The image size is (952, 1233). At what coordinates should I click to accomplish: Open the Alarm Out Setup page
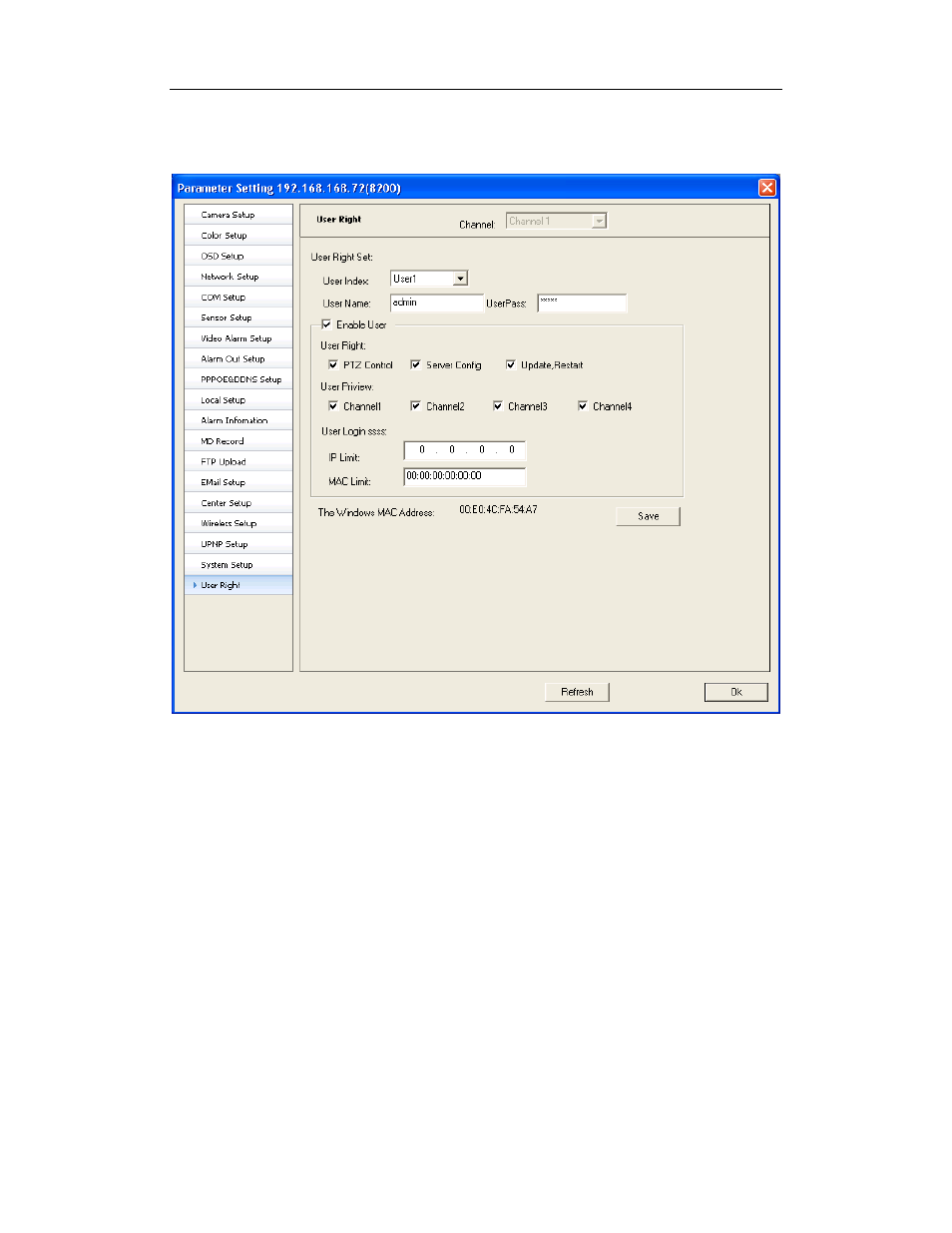[x=238, y=358]
